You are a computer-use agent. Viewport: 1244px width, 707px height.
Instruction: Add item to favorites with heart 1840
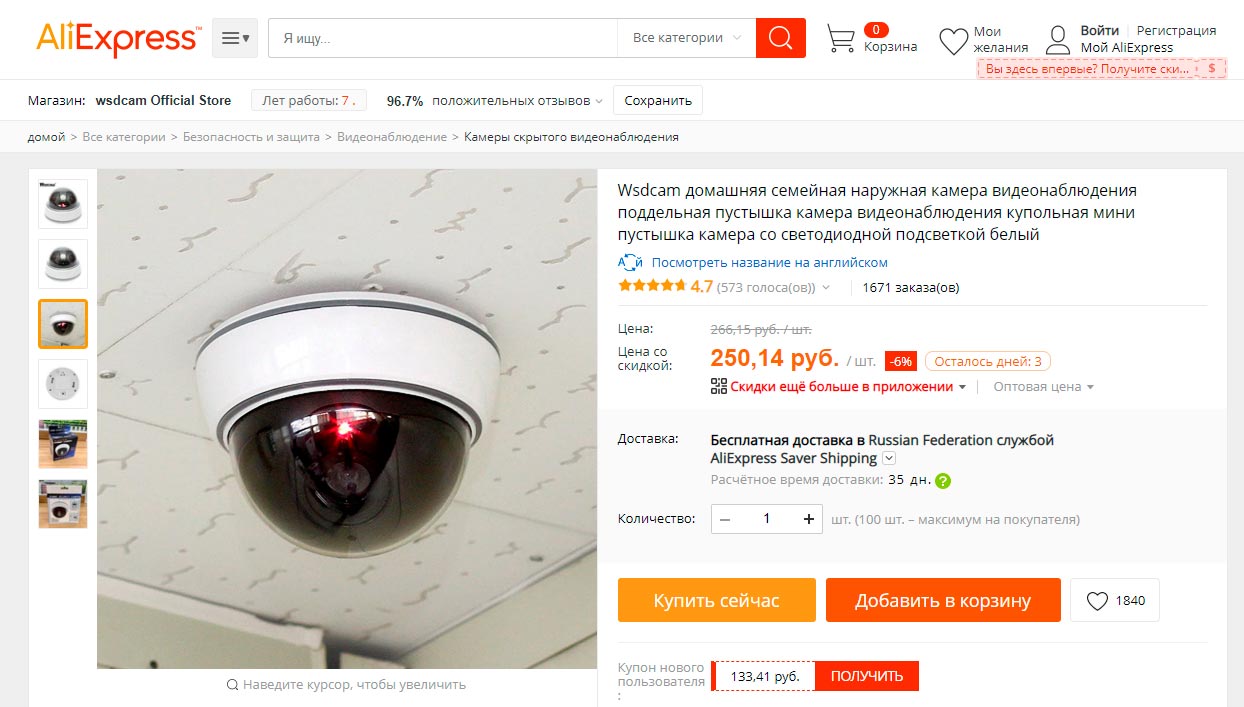(1115, 600)
